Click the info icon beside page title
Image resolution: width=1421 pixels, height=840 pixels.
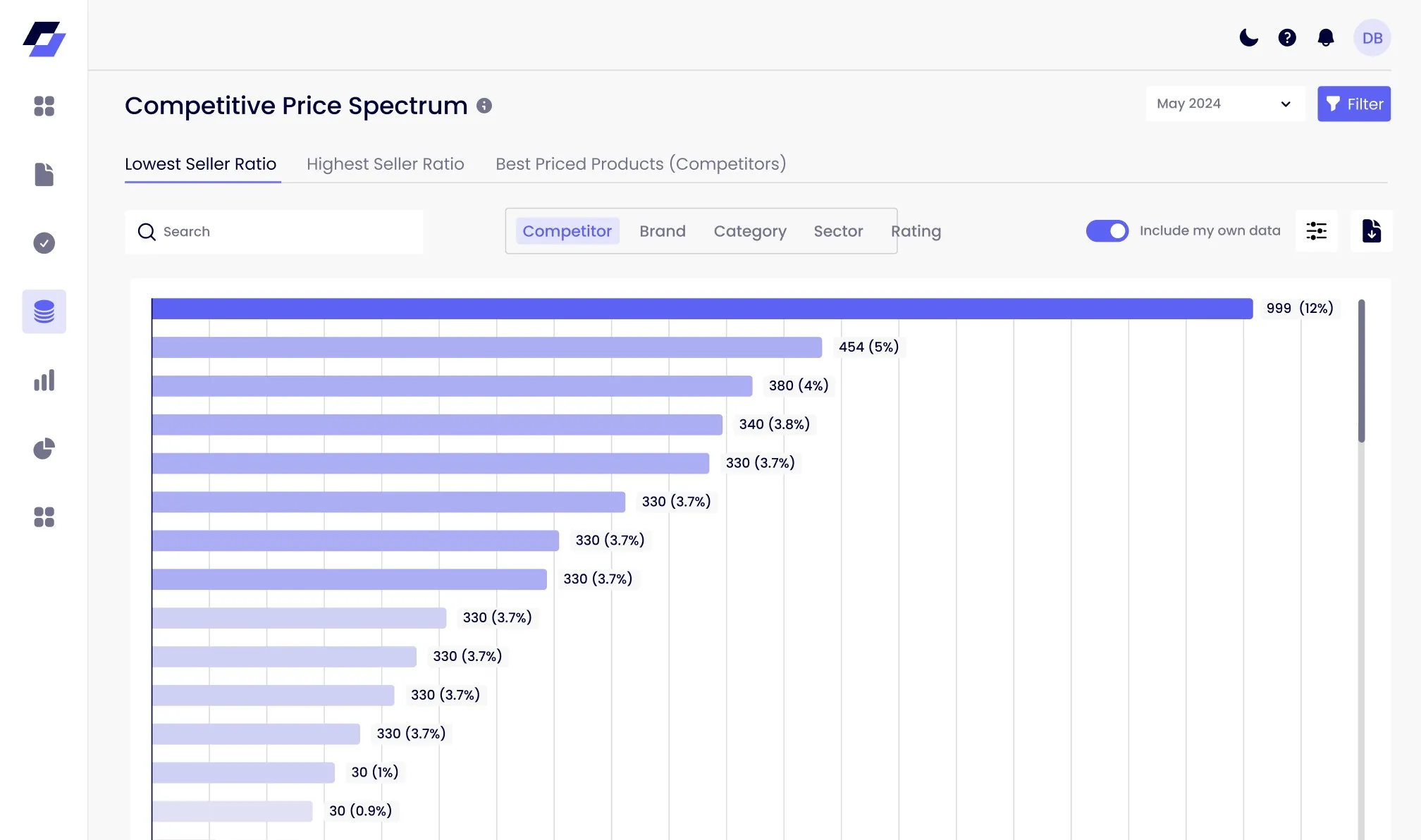click(x=484, y=106)
